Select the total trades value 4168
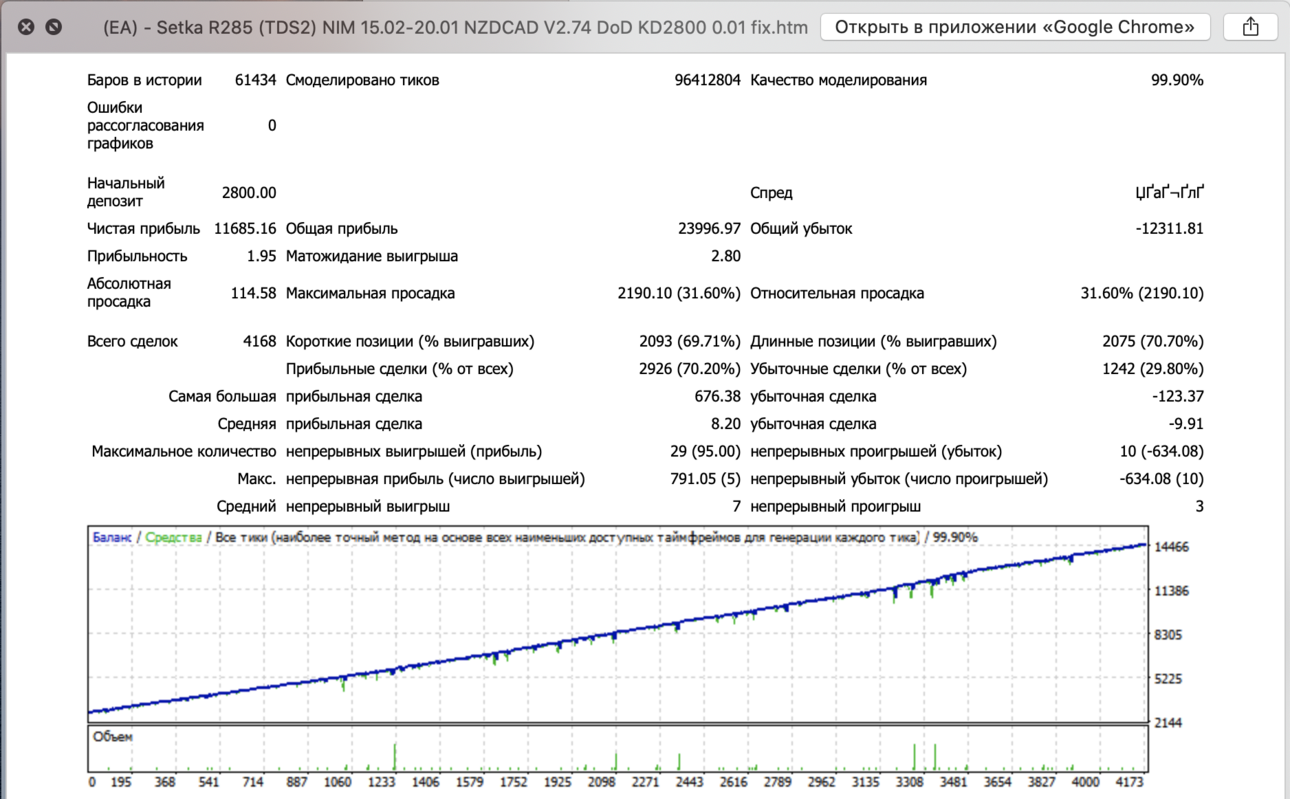This screenshot has width=1290, height=799. pyautogui.click(x=259, y=341)
